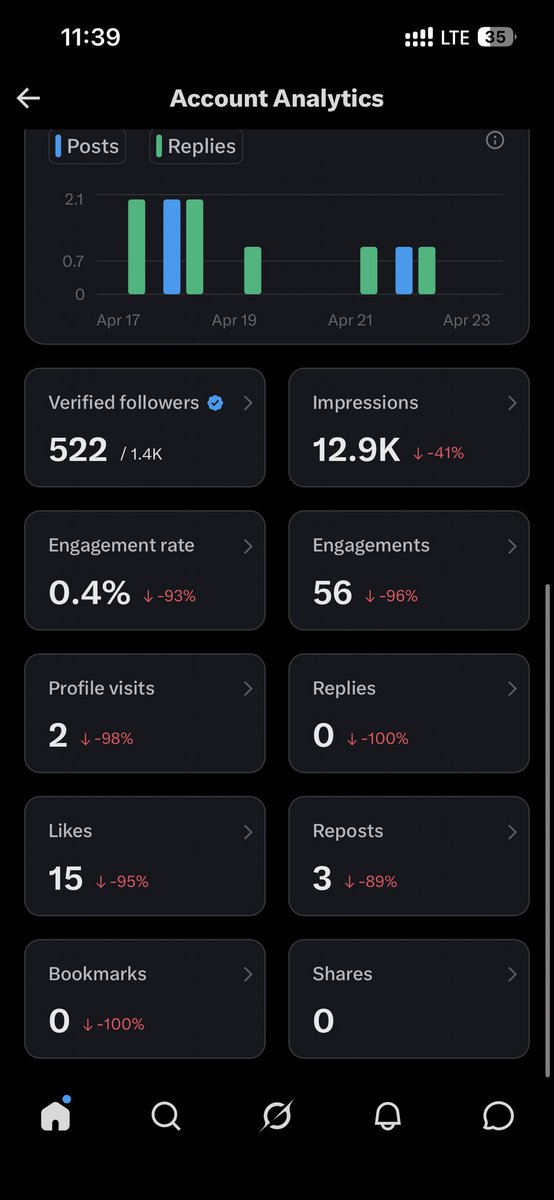Go to the Home tab icon

56,1115
